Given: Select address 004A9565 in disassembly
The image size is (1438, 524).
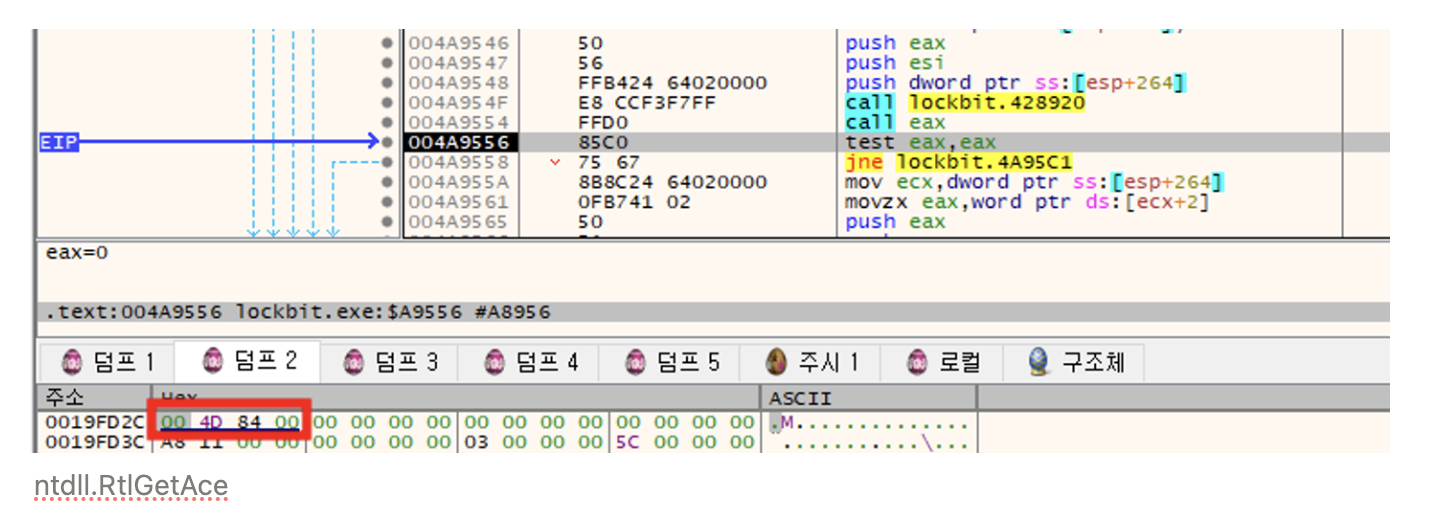Looking at the screenshot, I should coord(459,222).
